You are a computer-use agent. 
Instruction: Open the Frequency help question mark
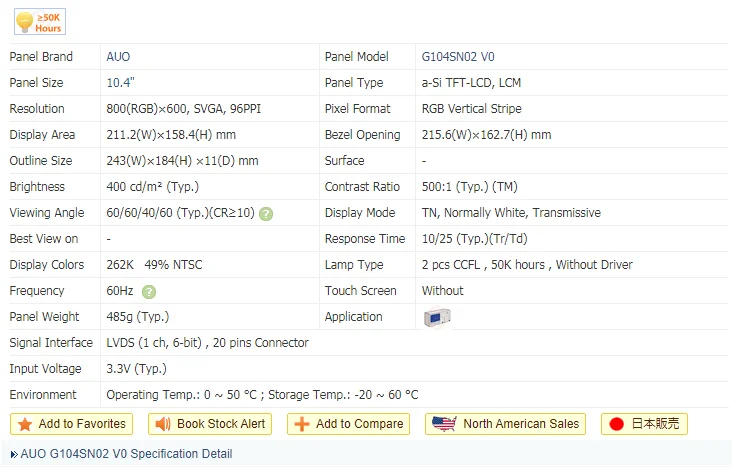(x=149, y=292)
